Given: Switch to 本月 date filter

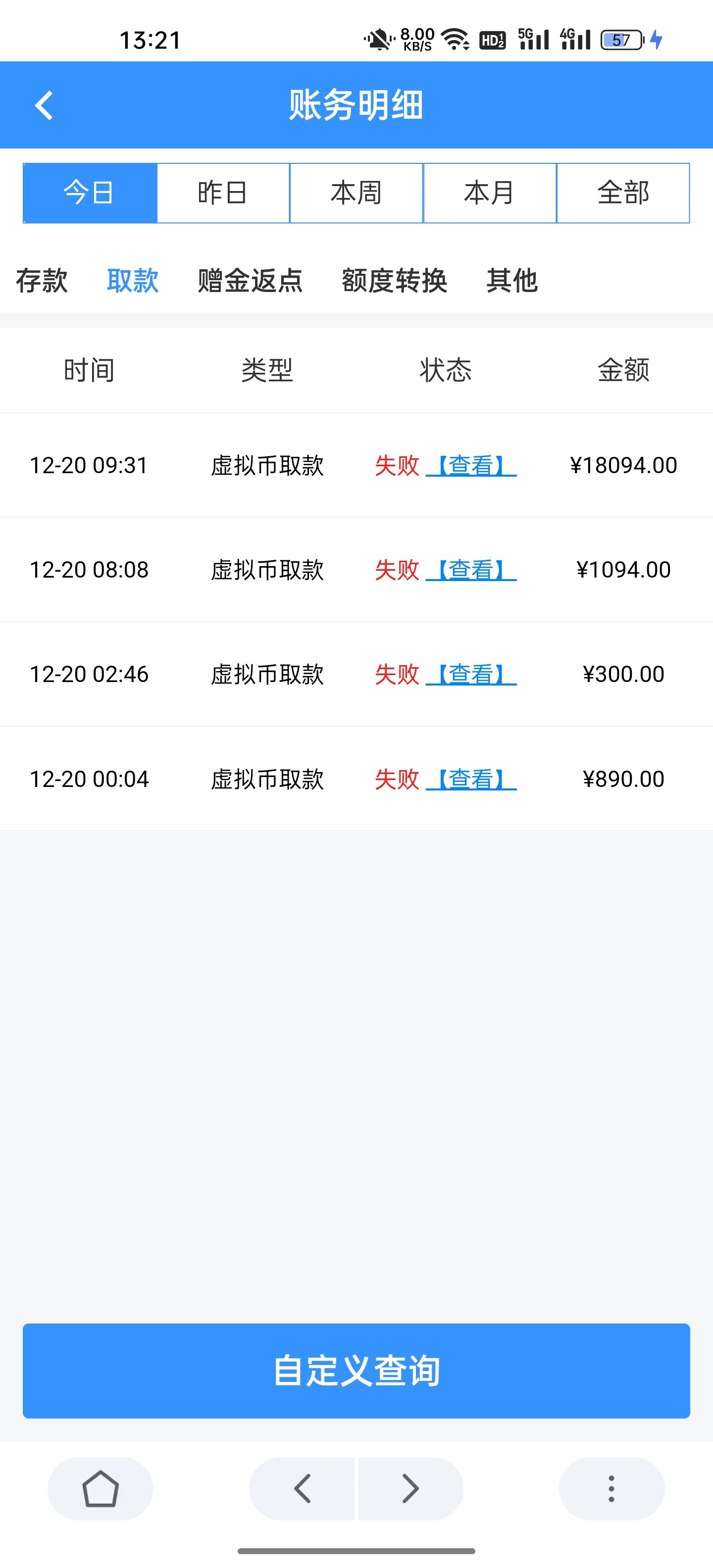Looking at the screenshot, I should (490, 193).
